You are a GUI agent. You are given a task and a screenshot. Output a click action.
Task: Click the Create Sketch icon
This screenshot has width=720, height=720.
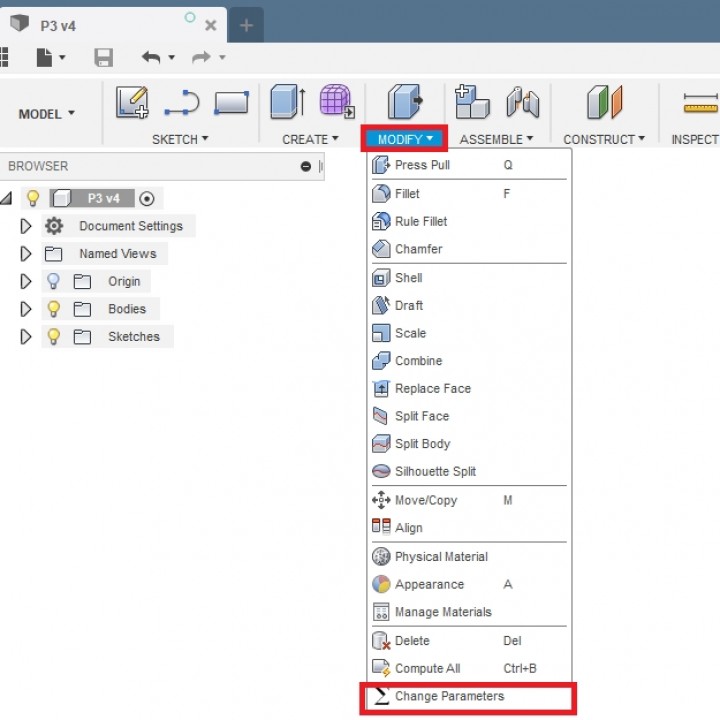pos(132,102)
